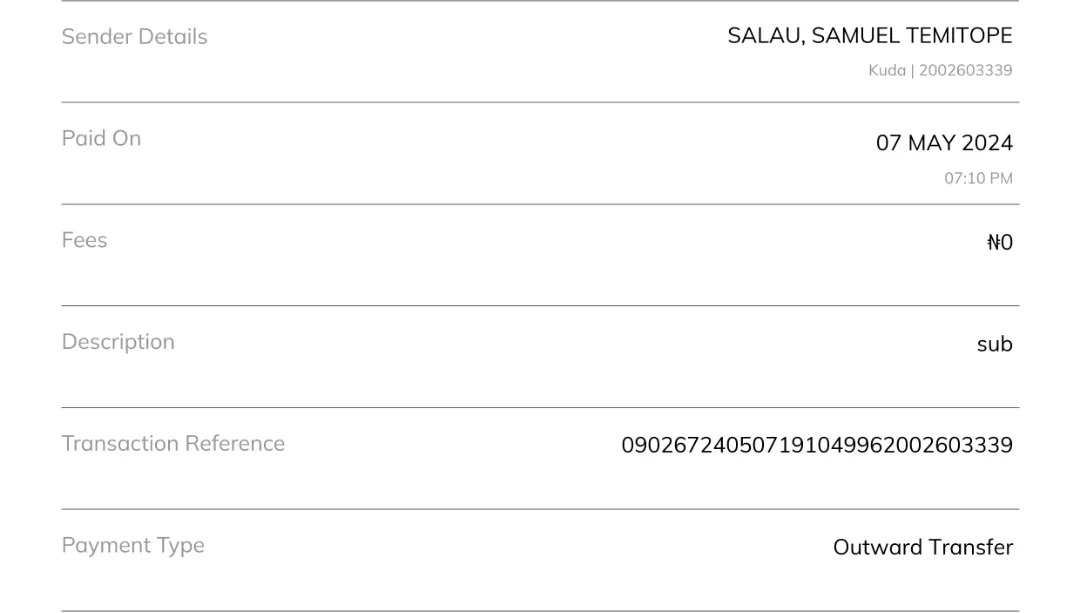Select the description value sub
The width and height of the screenshot is (1080, 613).
click(x=994, y=344)
